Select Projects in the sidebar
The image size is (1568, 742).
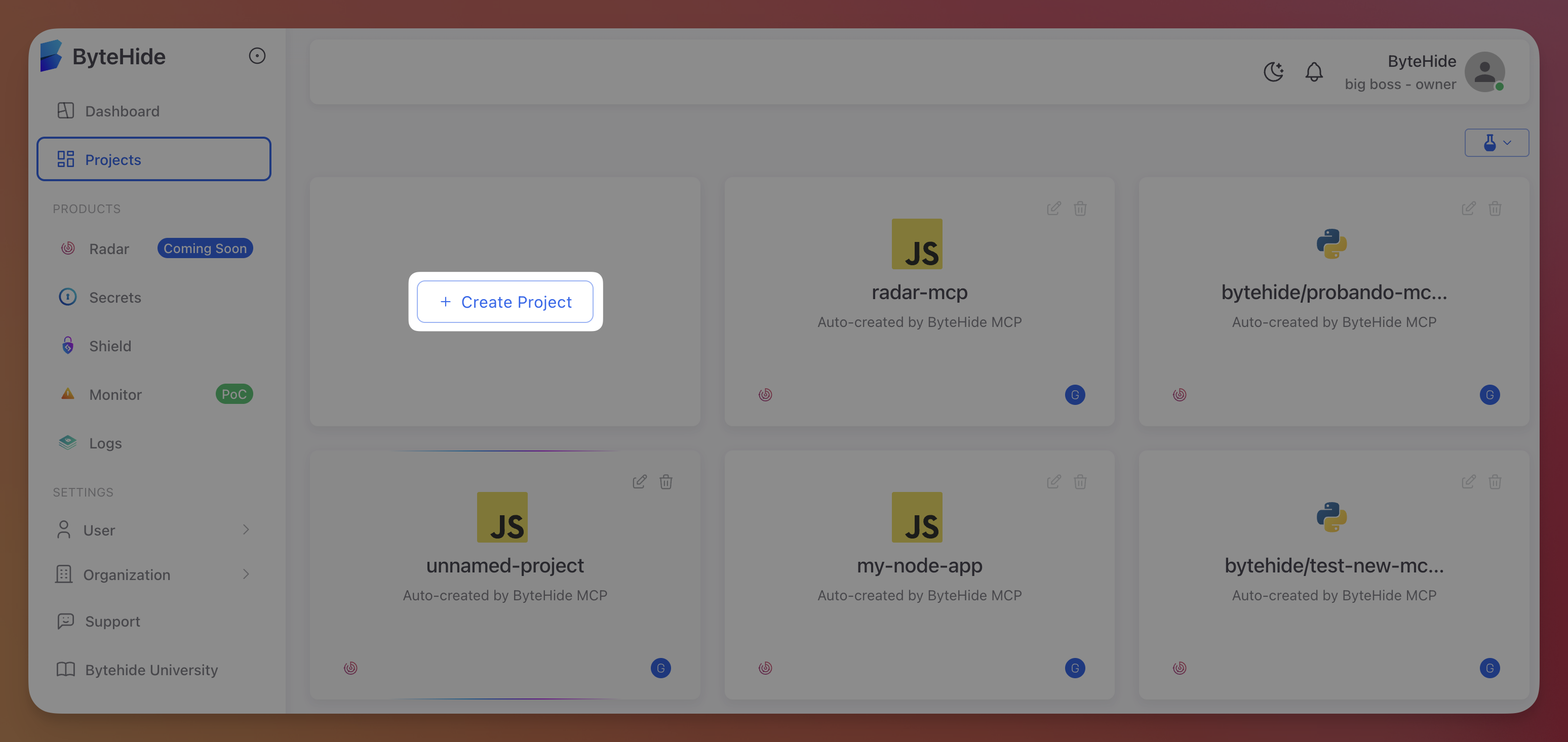point(113,159)
